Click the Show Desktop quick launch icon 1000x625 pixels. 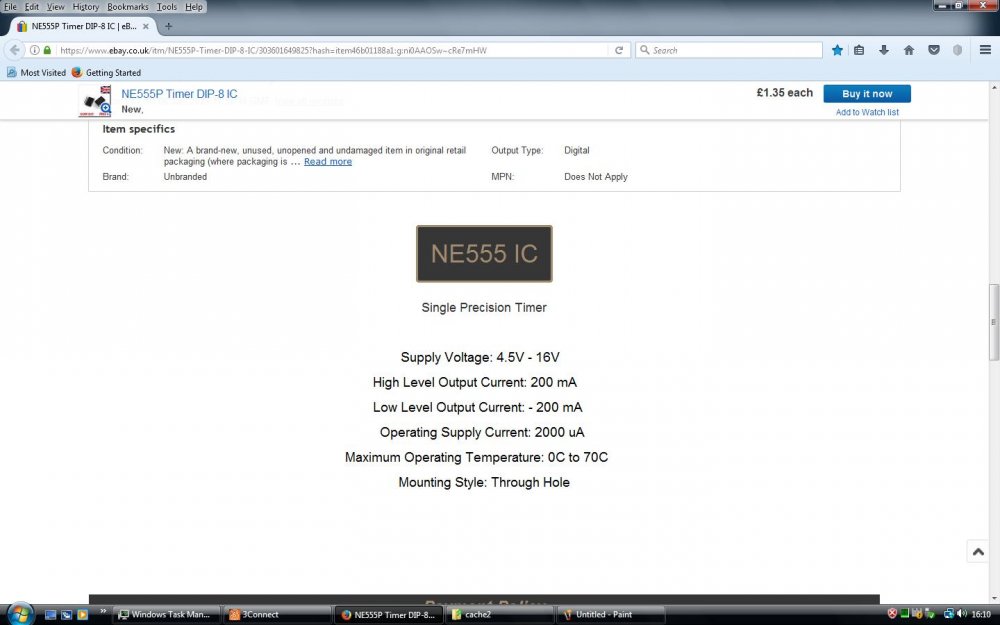pyautogui.click(x=50, y=615)
